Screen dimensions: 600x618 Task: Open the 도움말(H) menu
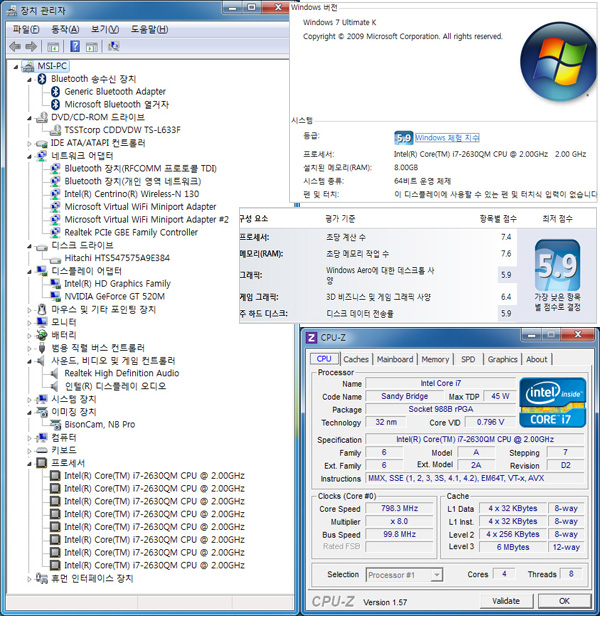[x=149, y=29]
